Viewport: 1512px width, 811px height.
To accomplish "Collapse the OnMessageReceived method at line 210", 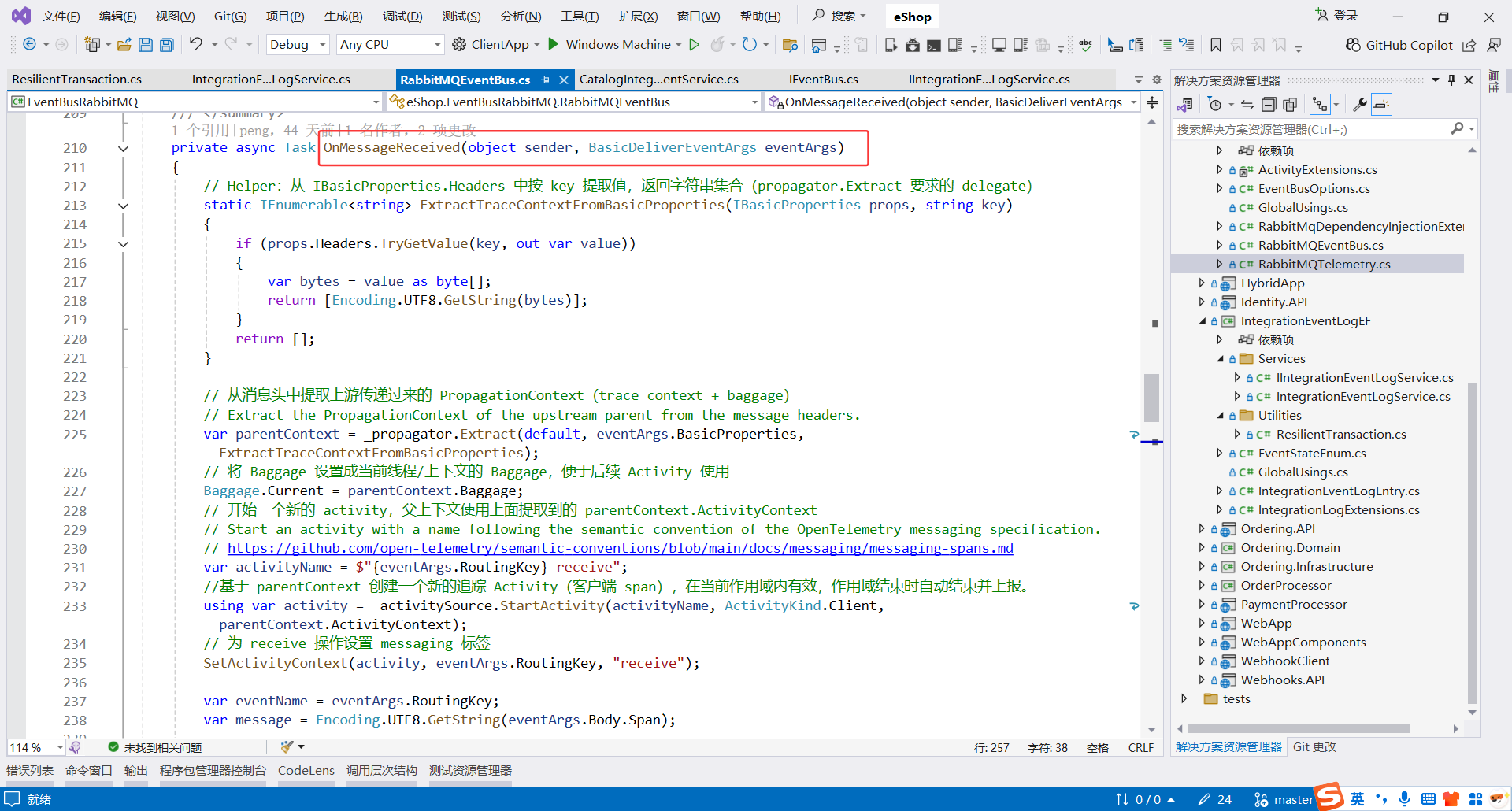I will point(124,148).
